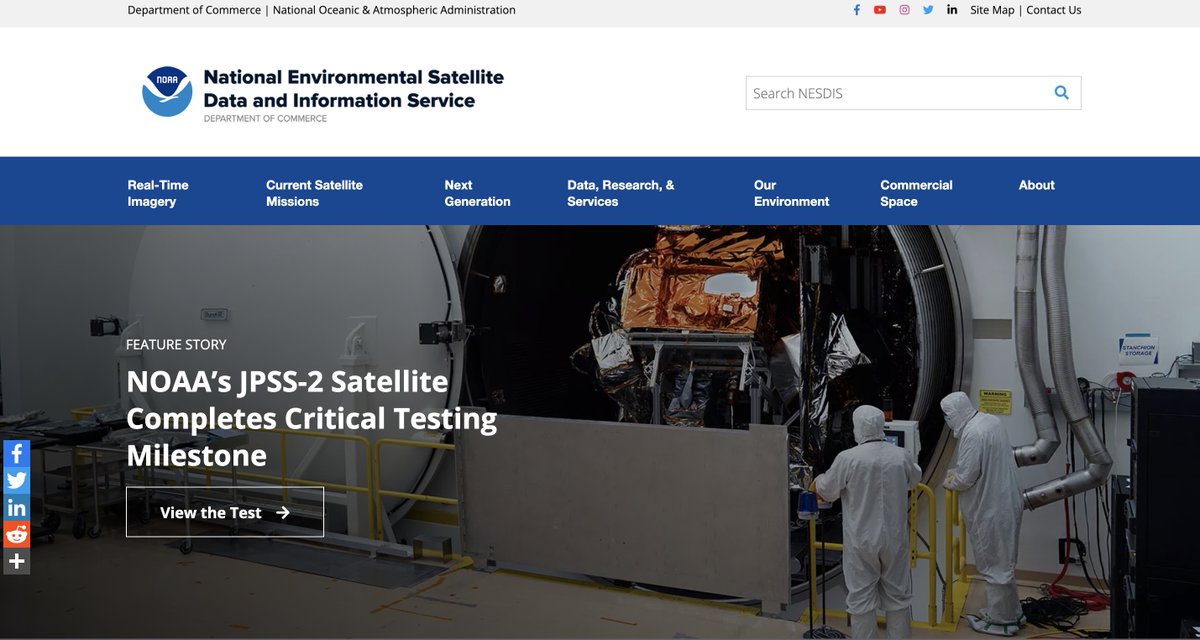The height and width of the screenshot is (640, 1200).
Task: Click the JPSS-2 Satellite headline
Action: (x=311, y=418)
